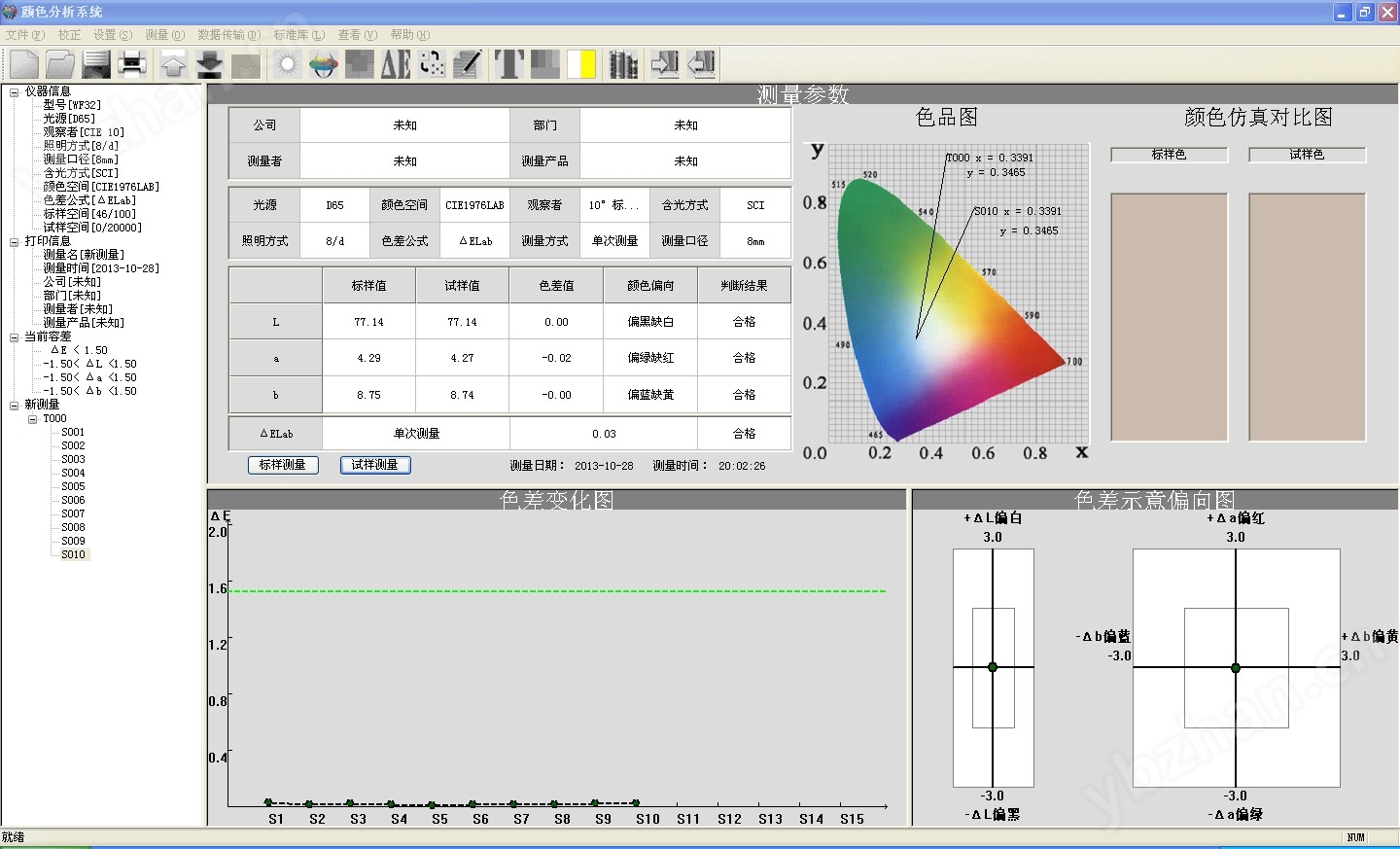Click the upload arrow toolbar icon
Viewport: 1400px width, 849px height.
(173, 64)
